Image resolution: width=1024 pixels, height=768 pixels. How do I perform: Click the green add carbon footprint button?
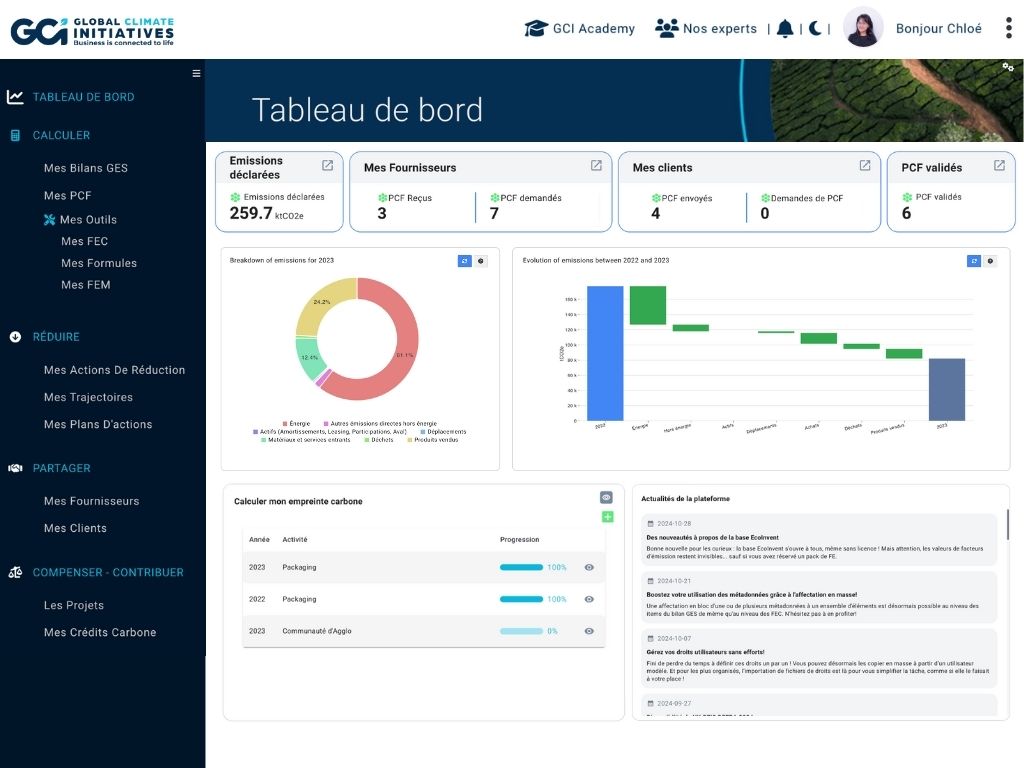click(x=607, y=517)
